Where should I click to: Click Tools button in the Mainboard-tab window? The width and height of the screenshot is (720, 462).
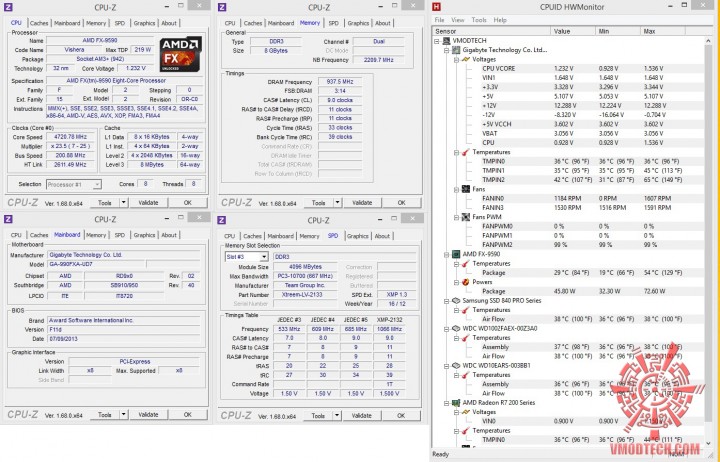click(x=105, y=414)
